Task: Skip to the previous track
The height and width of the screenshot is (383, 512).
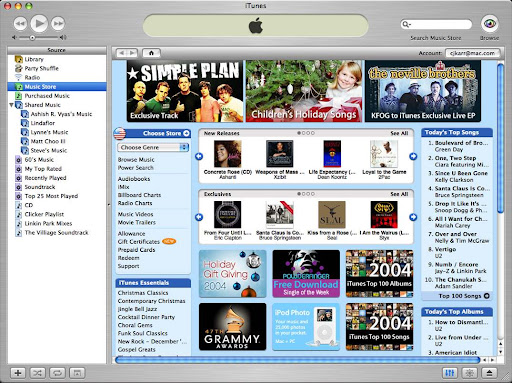Action: [x=20, y=24]
